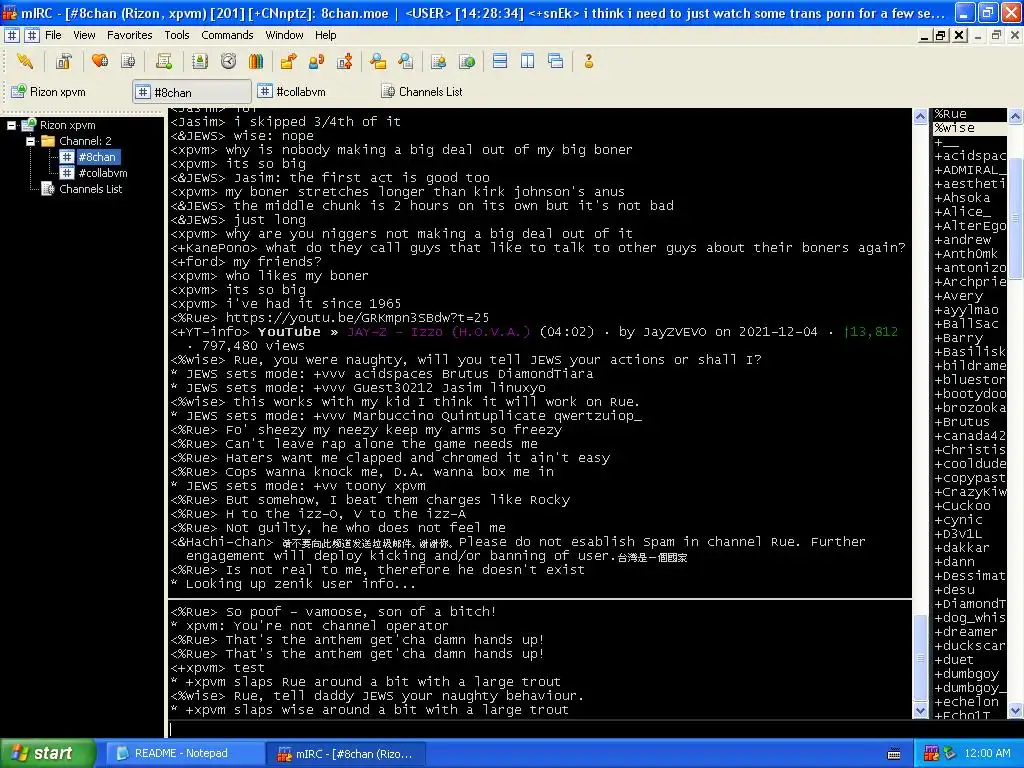Image resolution: width=1024 pixels, height=768 pixels.
Task: Click the Send File folder-arrow icon
Action: [x=289, y=61]
